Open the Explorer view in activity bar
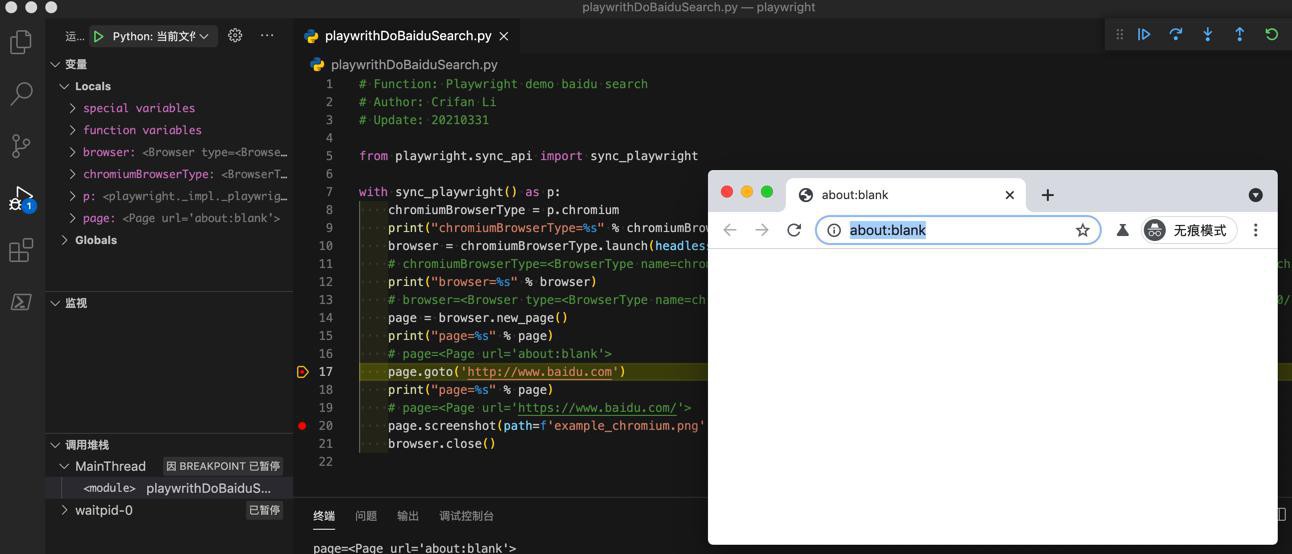 [21, 42]
